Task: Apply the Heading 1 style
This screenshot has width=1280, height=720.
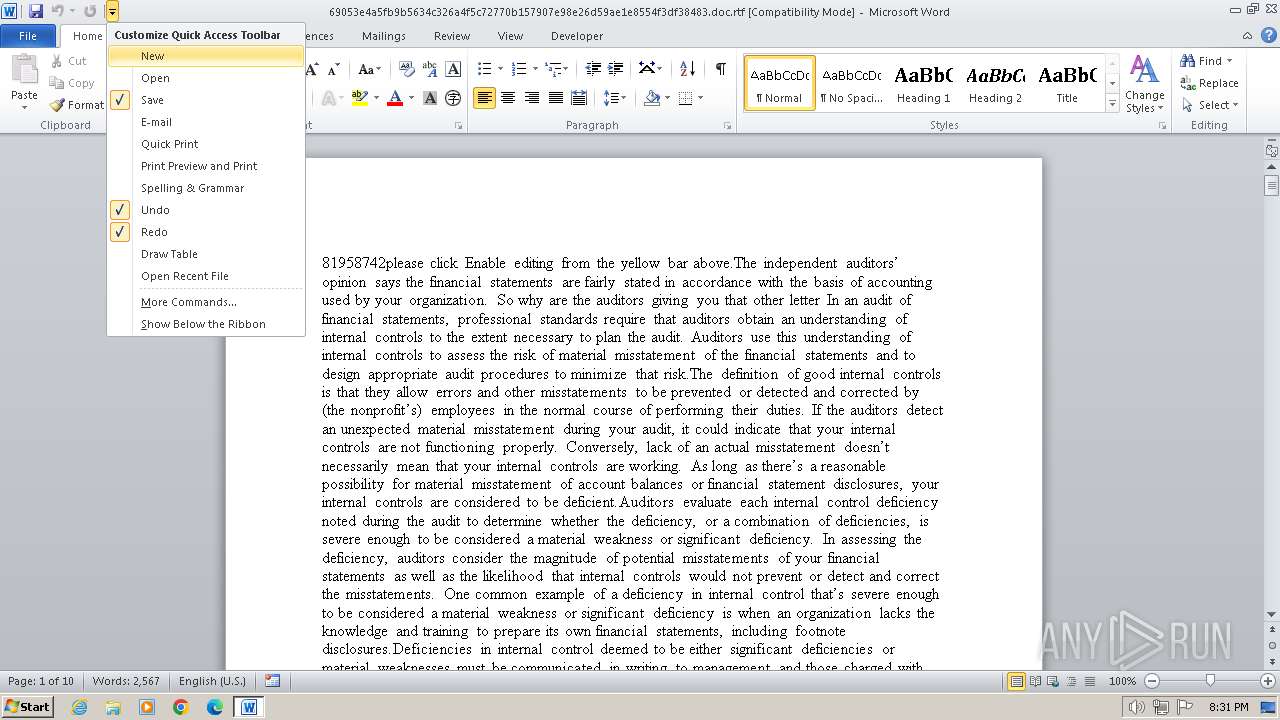Action: 924,83
